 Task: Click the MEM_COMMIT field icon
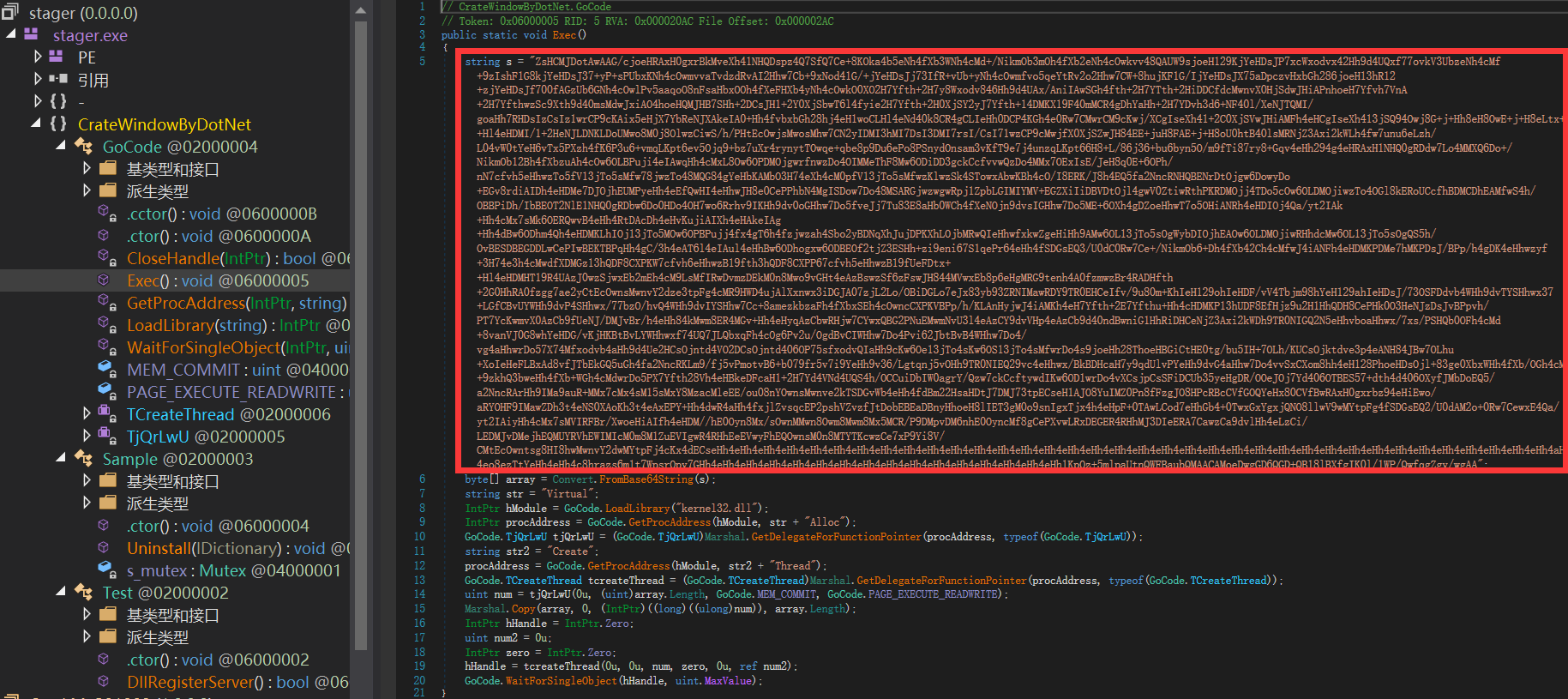click(x=106, y=369)
